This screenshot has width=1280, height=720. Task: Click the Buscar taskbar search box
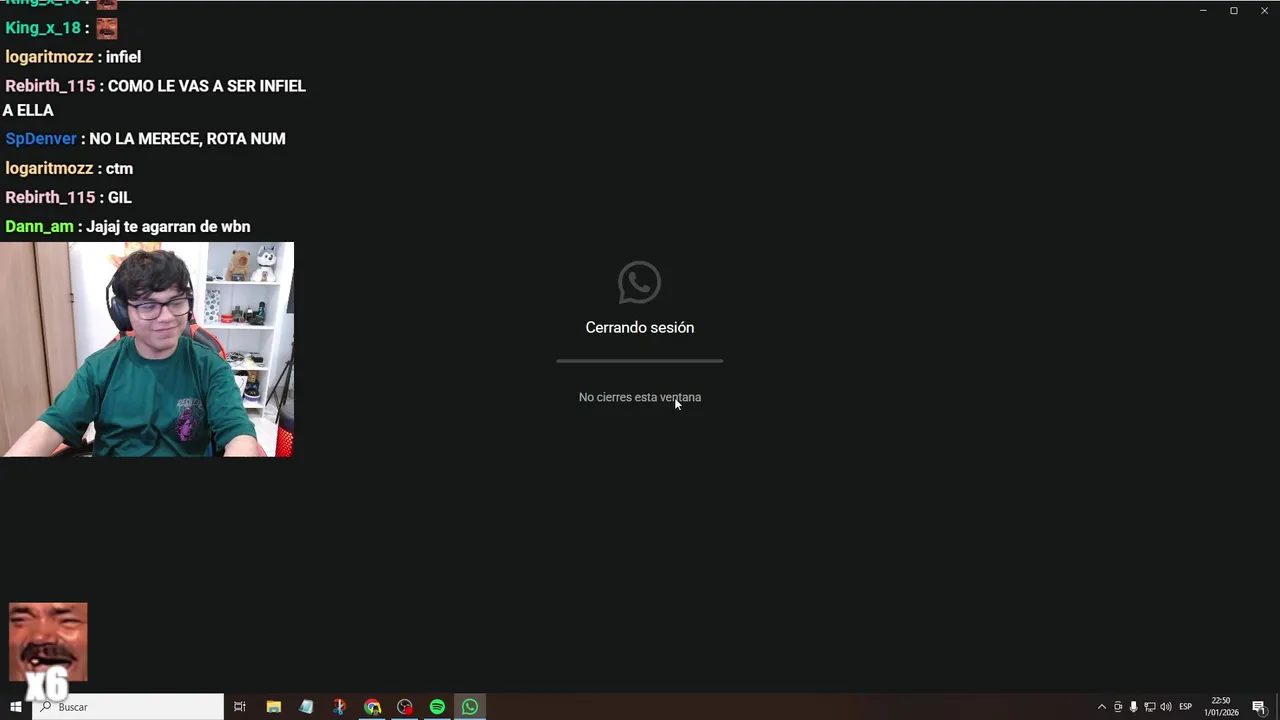pos(129,707)
